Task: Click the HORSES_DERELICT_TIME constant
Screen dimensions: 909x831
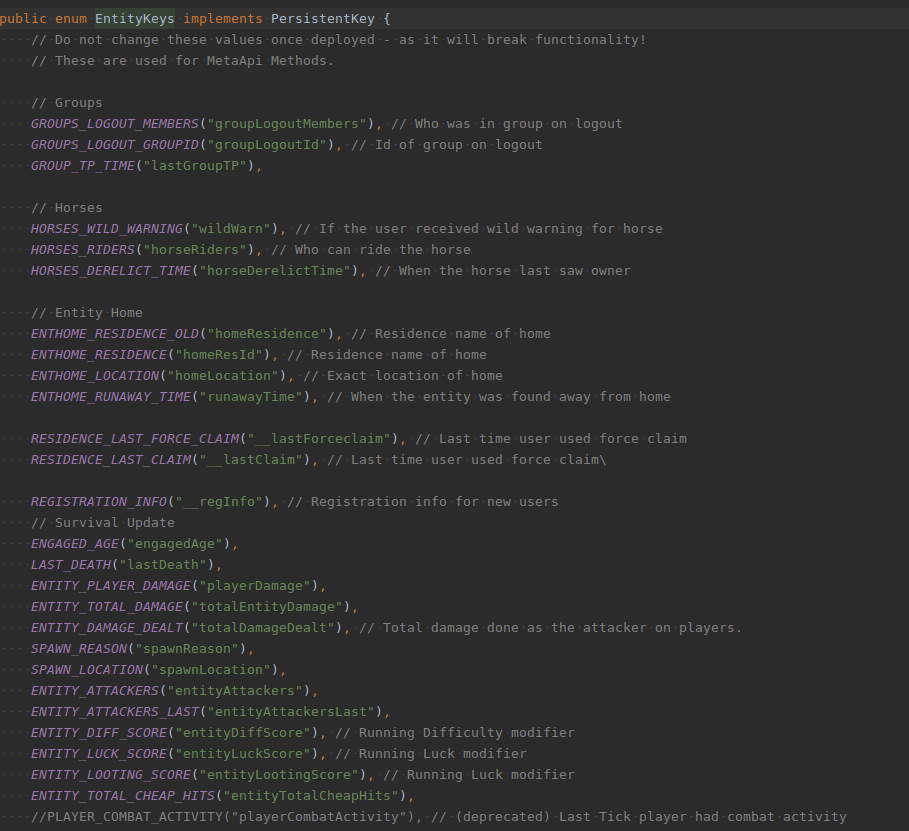Action: (x=111, y=270)
